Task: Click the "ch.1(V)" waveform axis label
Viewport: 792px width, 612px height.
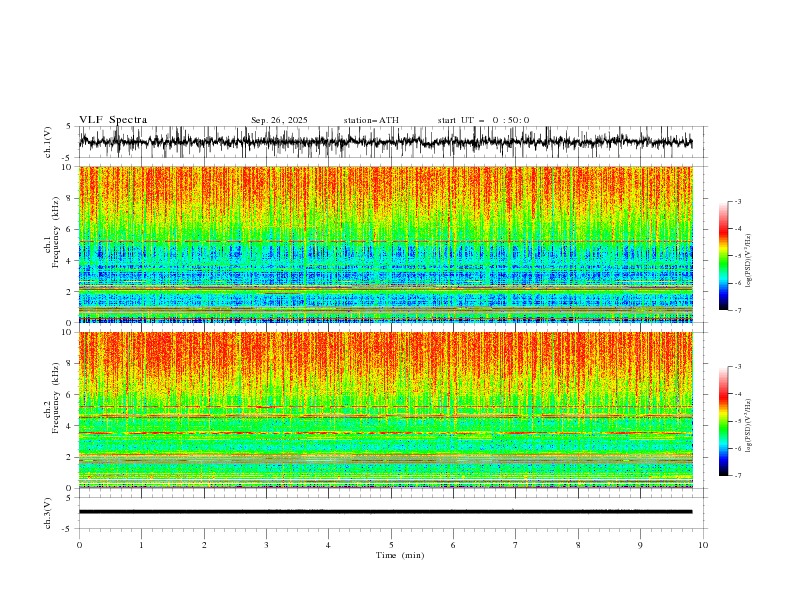Action: coord(48,142)
